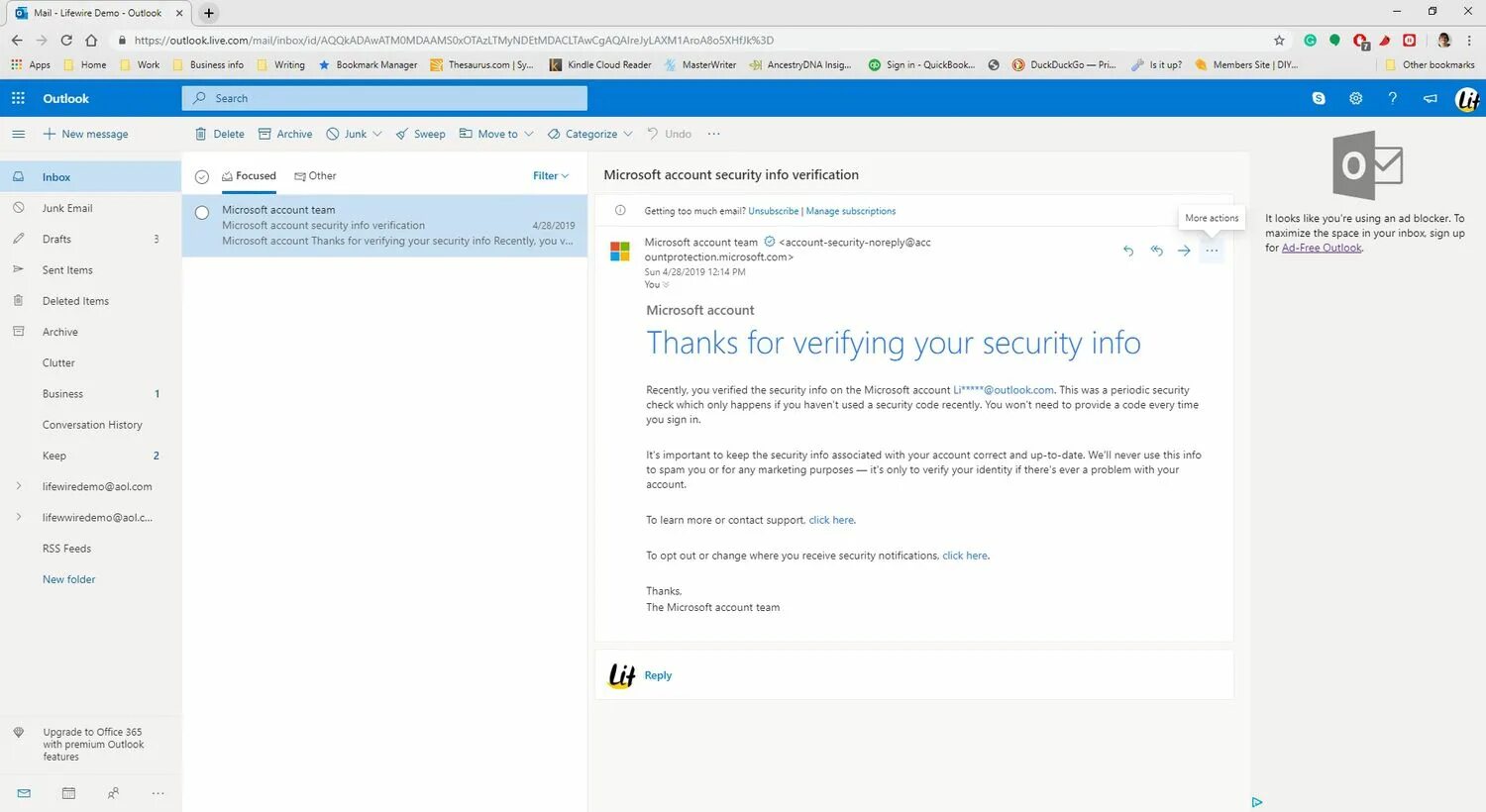Switch to Mail view at the bottom
The height and width of the screenshot is (812, 1486).
(x=24, y=793)
